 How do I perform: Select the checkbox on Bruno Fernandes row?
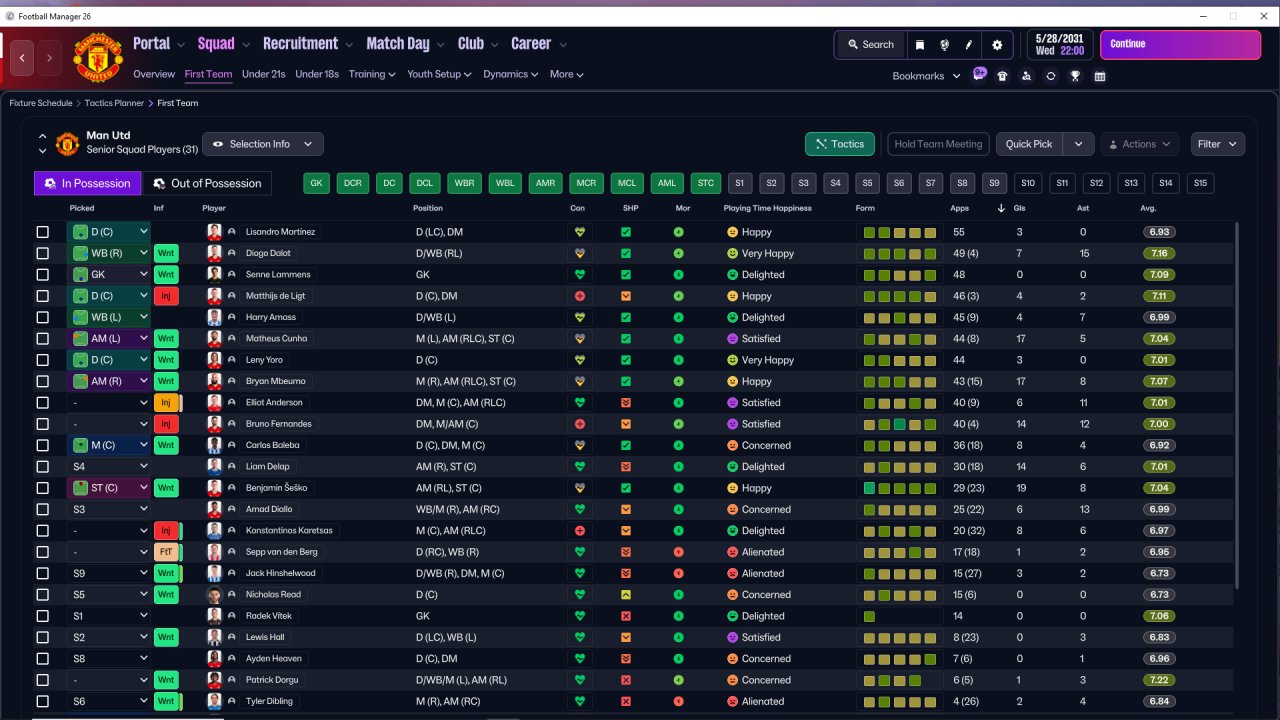coord(42,424)
